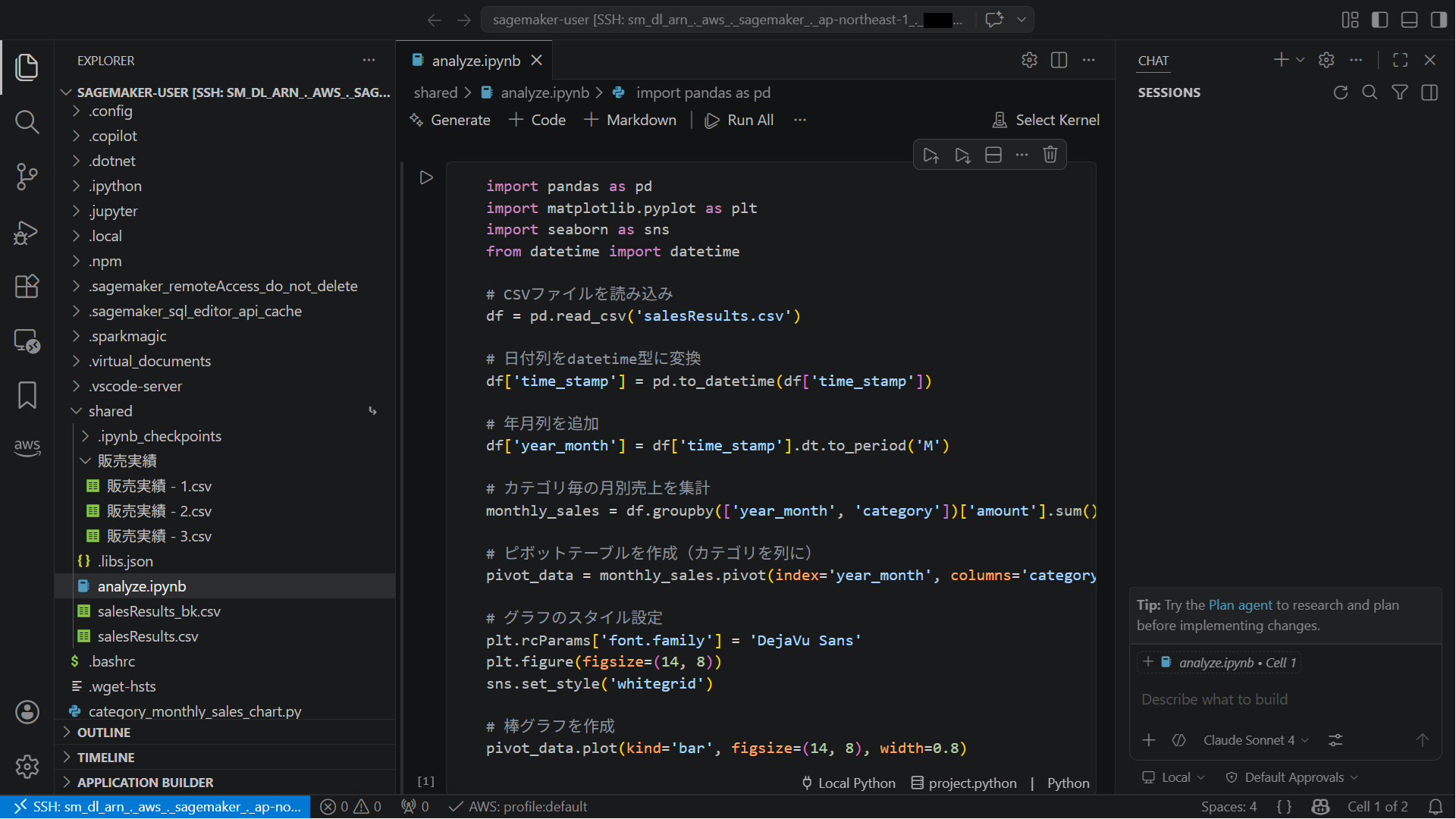Open notebook toolbar more actions menu

point(800,120)
